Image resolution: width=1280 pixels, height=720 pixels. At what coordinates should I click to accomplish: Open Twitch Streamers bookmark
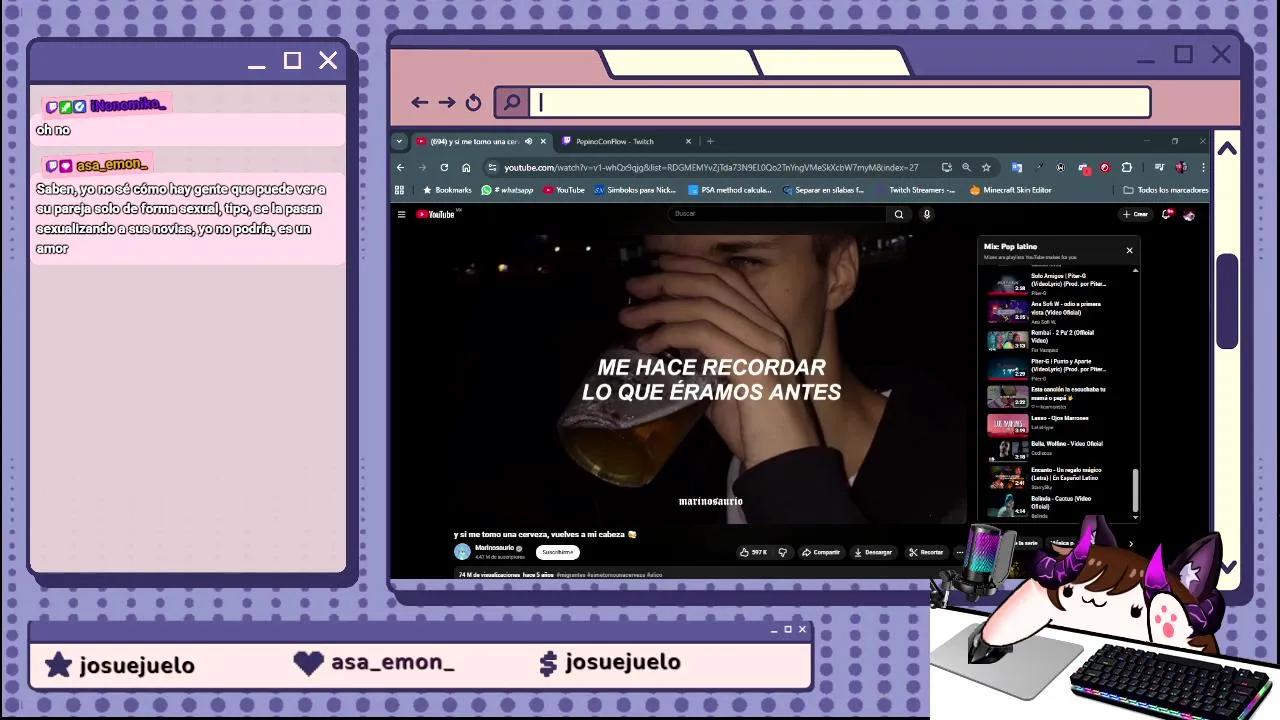click(915, 190)
